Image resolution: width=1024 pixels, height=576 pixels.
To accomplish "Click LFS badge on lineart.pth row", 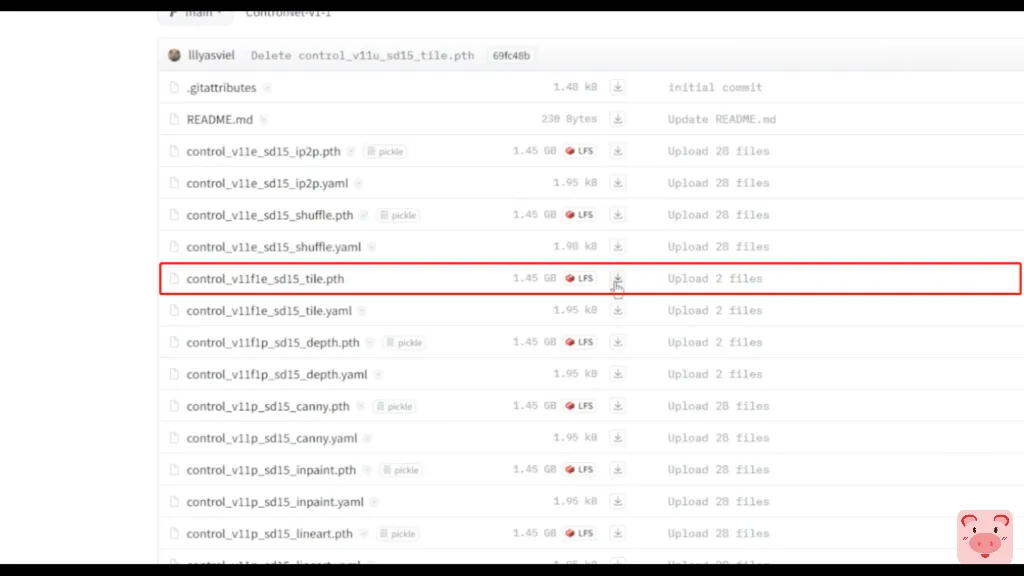I will pos(579,534).
